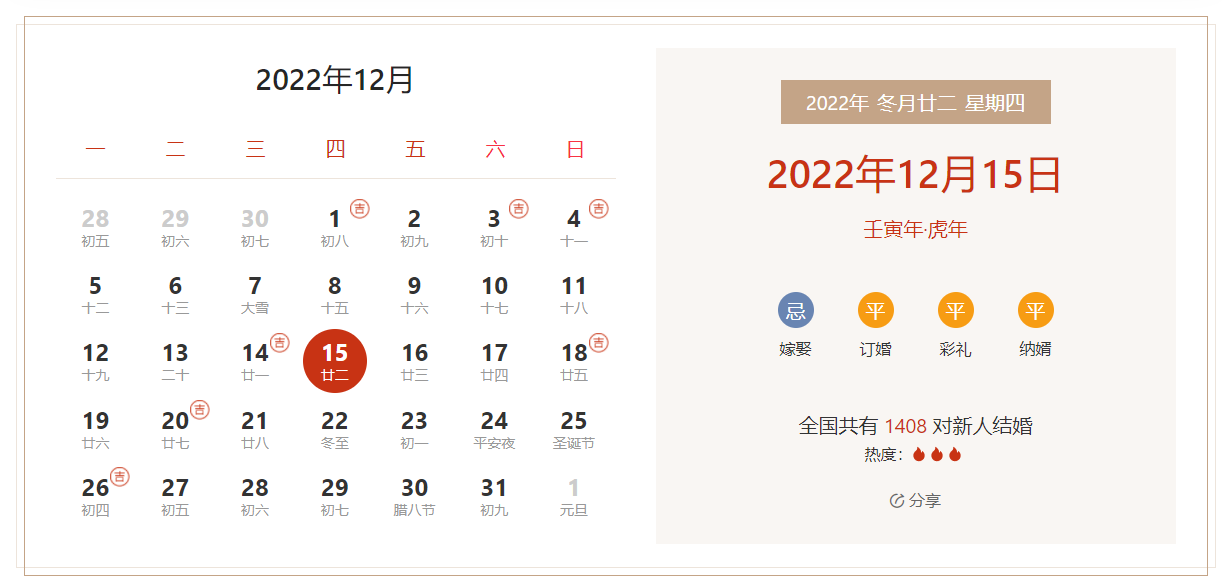This screenshot has width=1232, height=588.
Task: Select December 8 十五
Action: coord(335,295)
